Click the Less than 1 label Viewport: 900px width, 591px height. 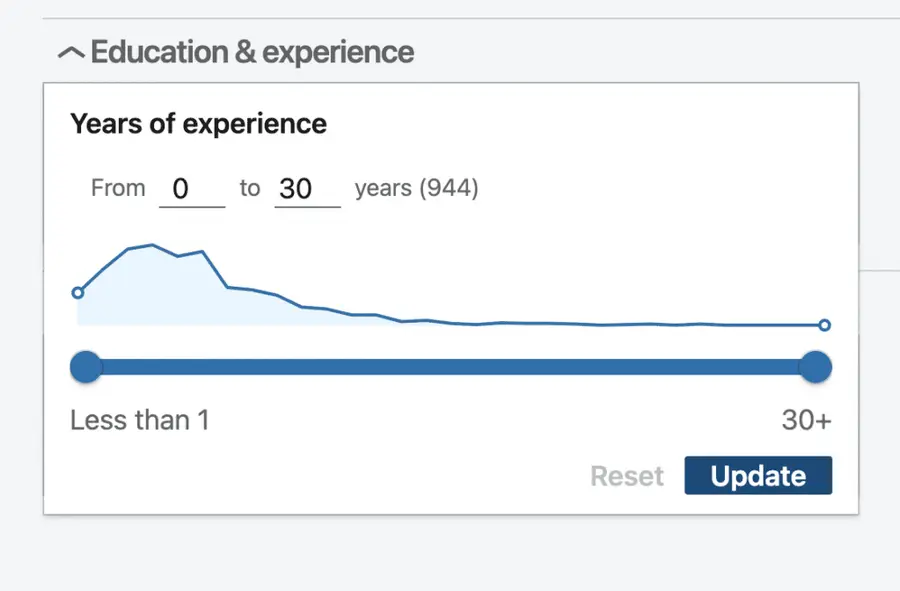pos(139,420)
